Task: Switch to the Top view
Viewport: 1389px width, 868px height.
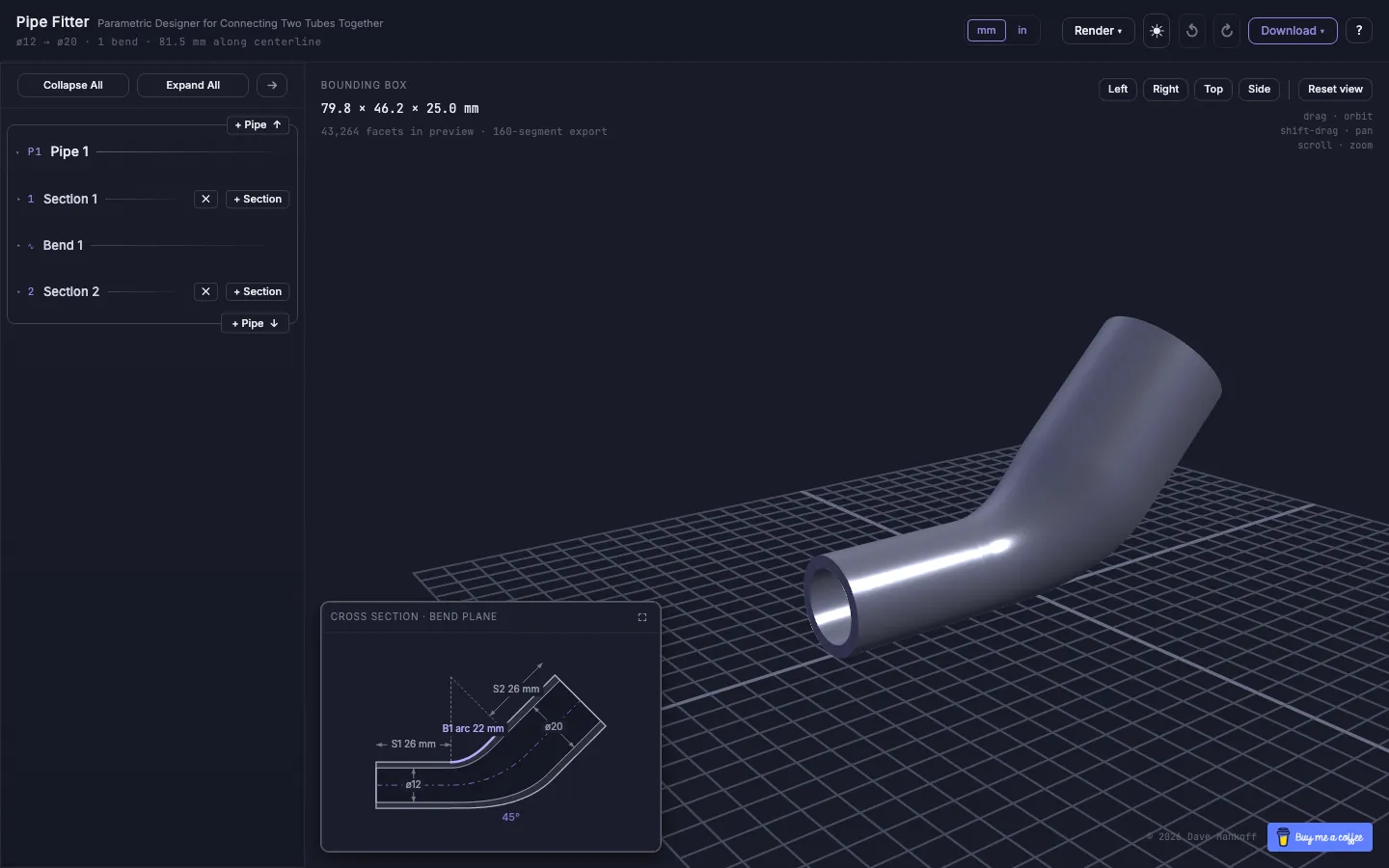Action: pos(1213,90)
